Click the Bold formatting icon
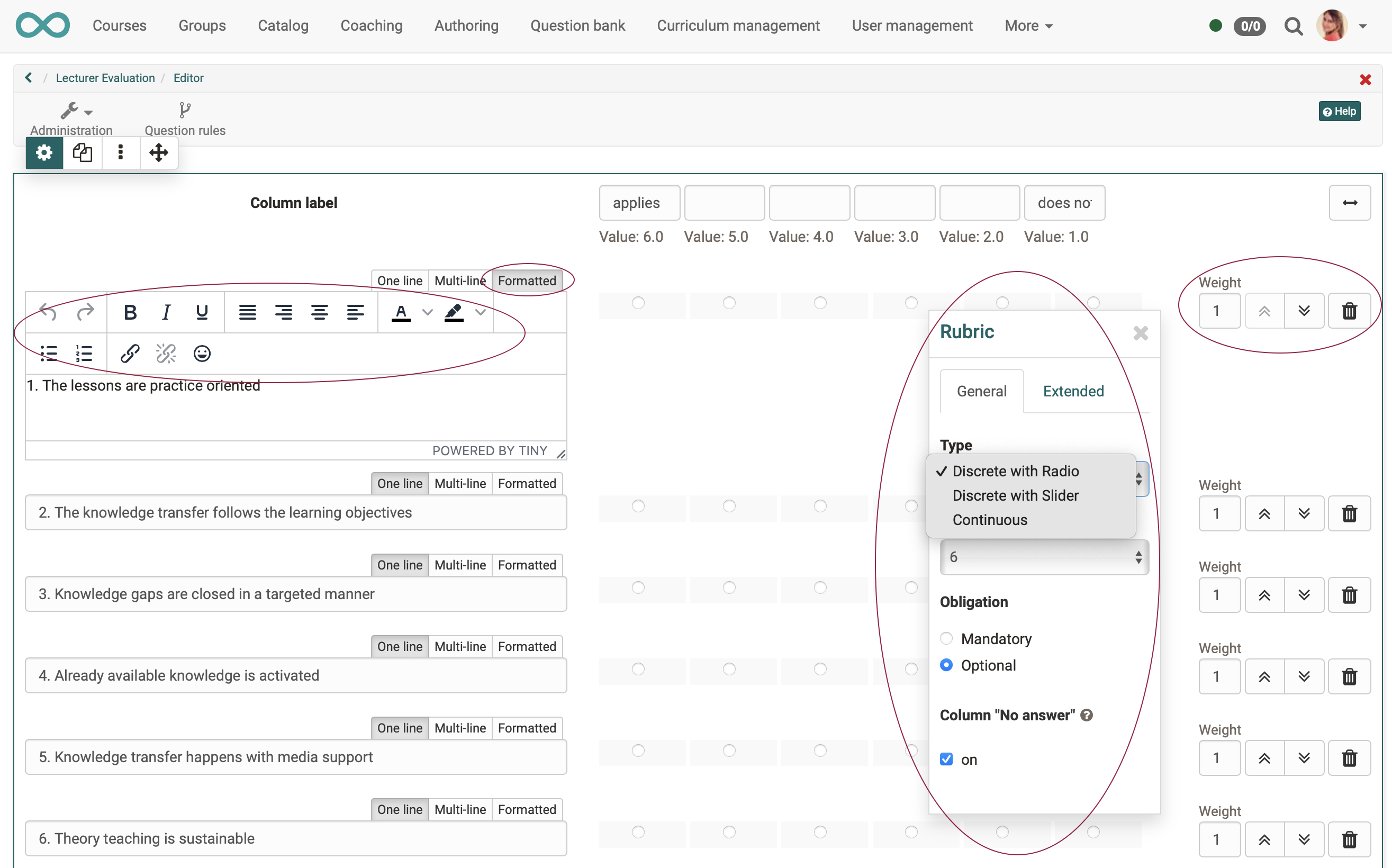The image size is (1392, 868). pyautogui.click(x=130, y=312)
